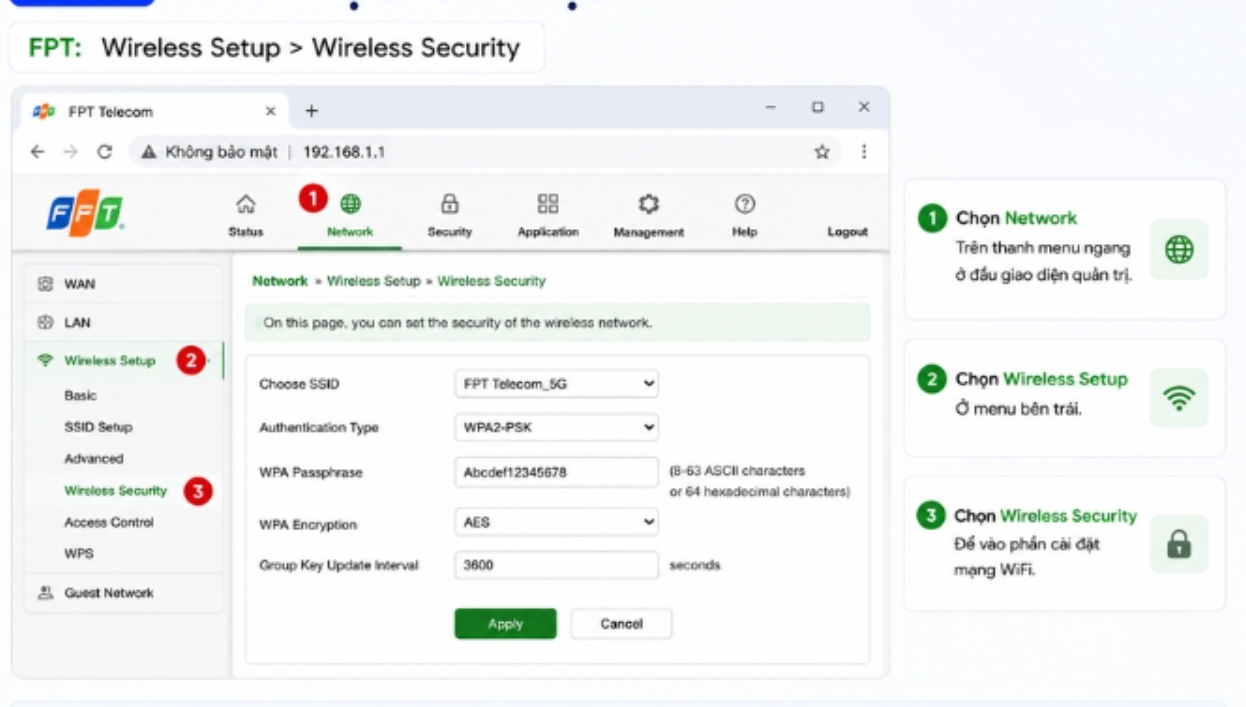1246x707 pixels.
Task: Select Wireless Security in sidebar
Action: click(x=115, y=491)
